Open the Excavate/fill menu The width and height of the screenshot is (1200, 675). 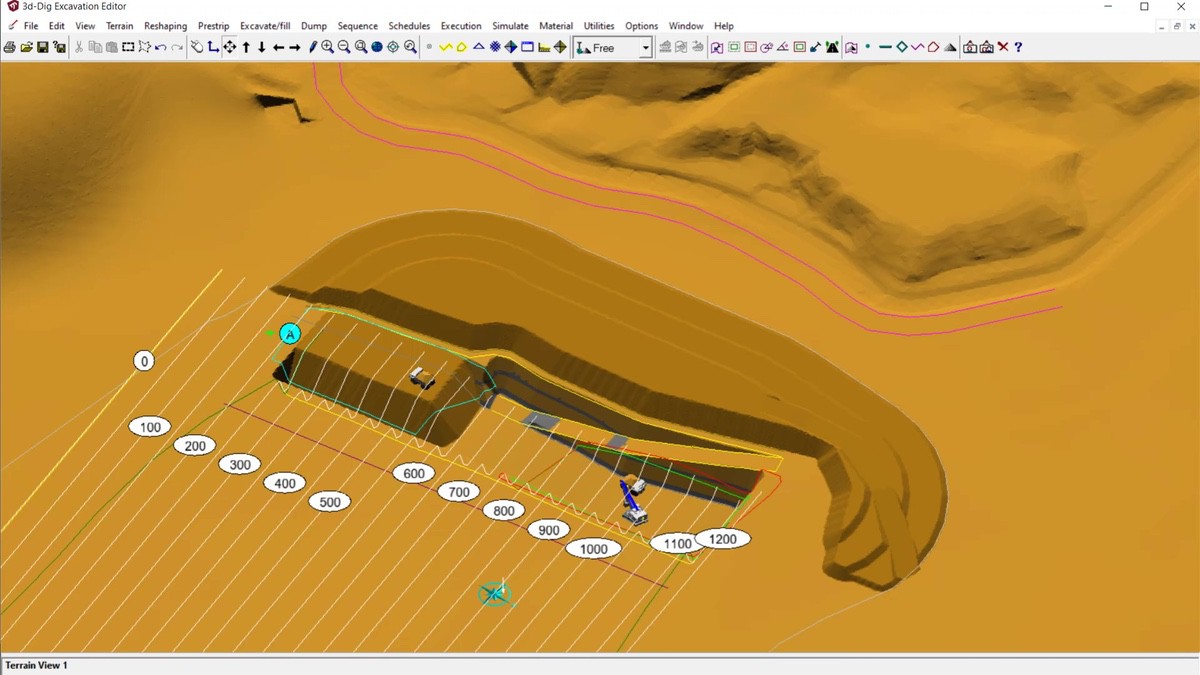pyautogui.click(x=265, y=26)
